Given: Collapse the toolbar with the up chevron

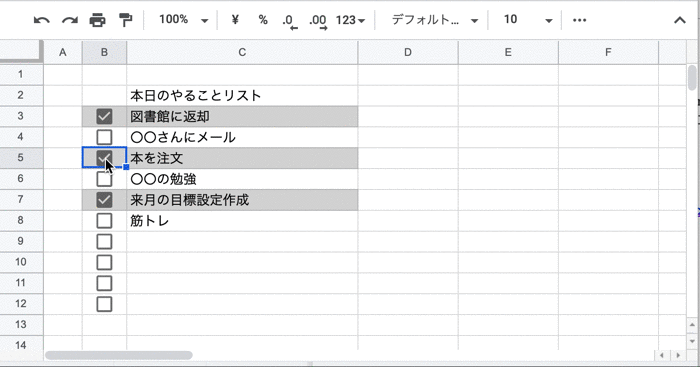Looking at the screenshot, I should pyautogui.click(x=679, y=20).
